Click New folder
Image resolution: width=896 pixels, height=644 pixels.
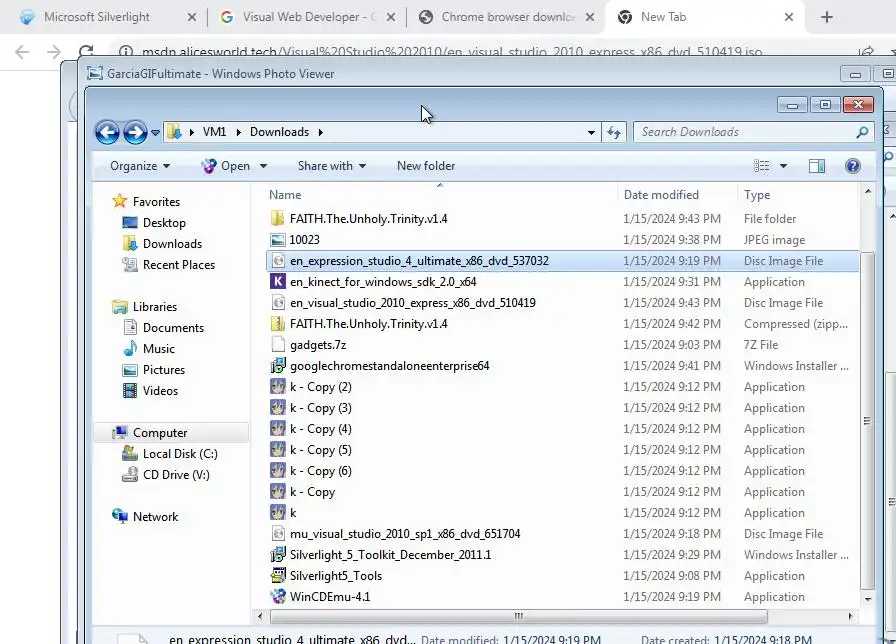click(x=426, y=166)
